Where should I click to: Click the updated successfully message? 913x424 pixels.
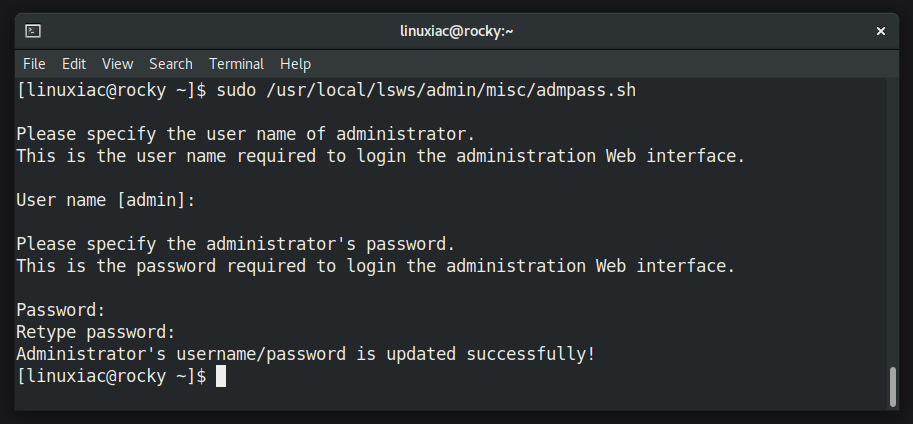pyautogui.click(x=306, y=354)
